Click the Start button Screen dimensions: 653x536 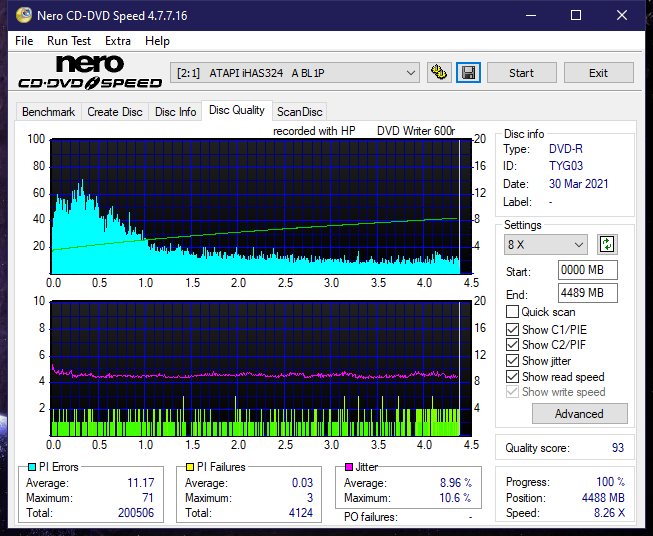coord(521,73)
